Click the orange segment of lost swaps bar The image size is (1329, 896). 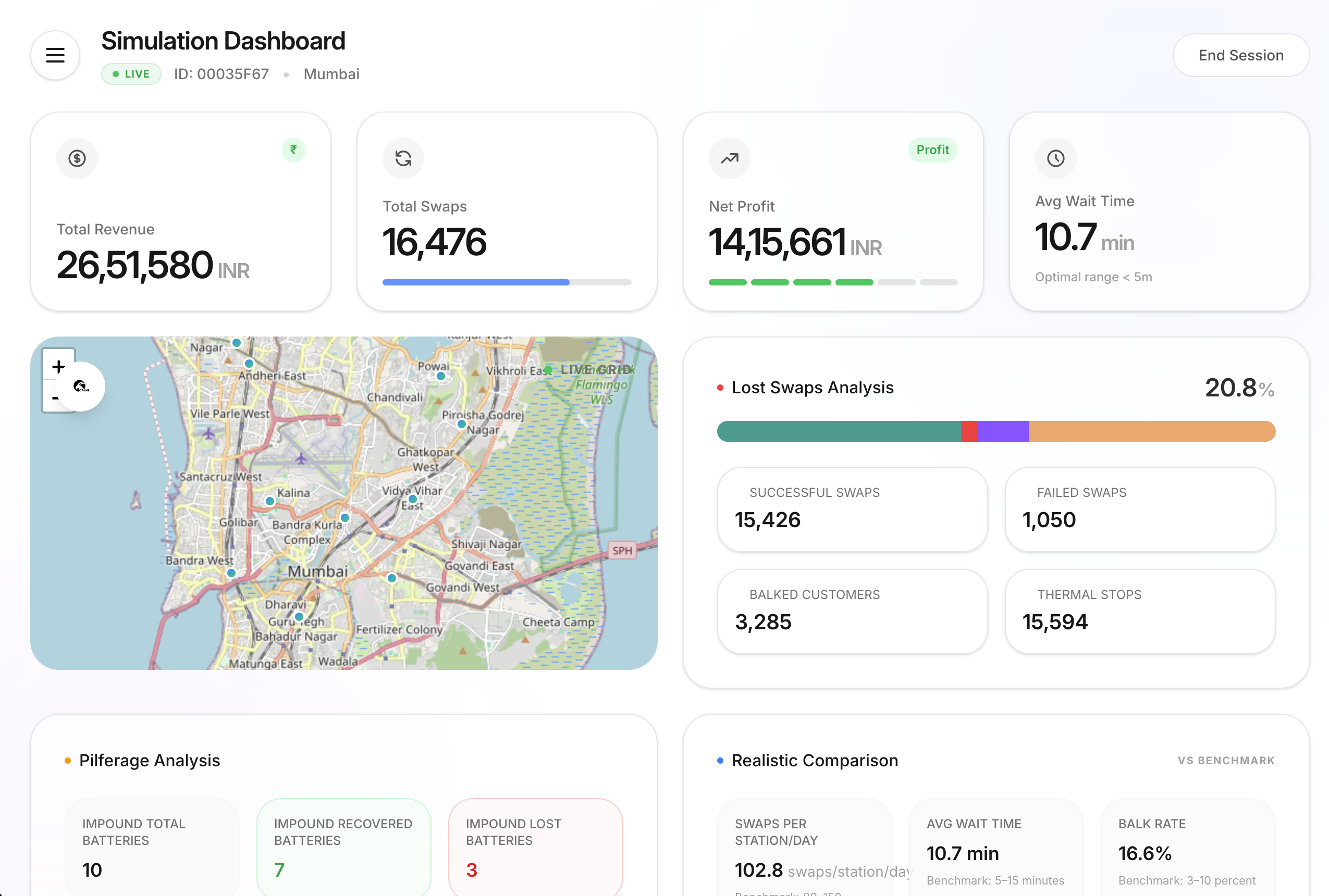pyautogui.click(x=1152, y=431)
